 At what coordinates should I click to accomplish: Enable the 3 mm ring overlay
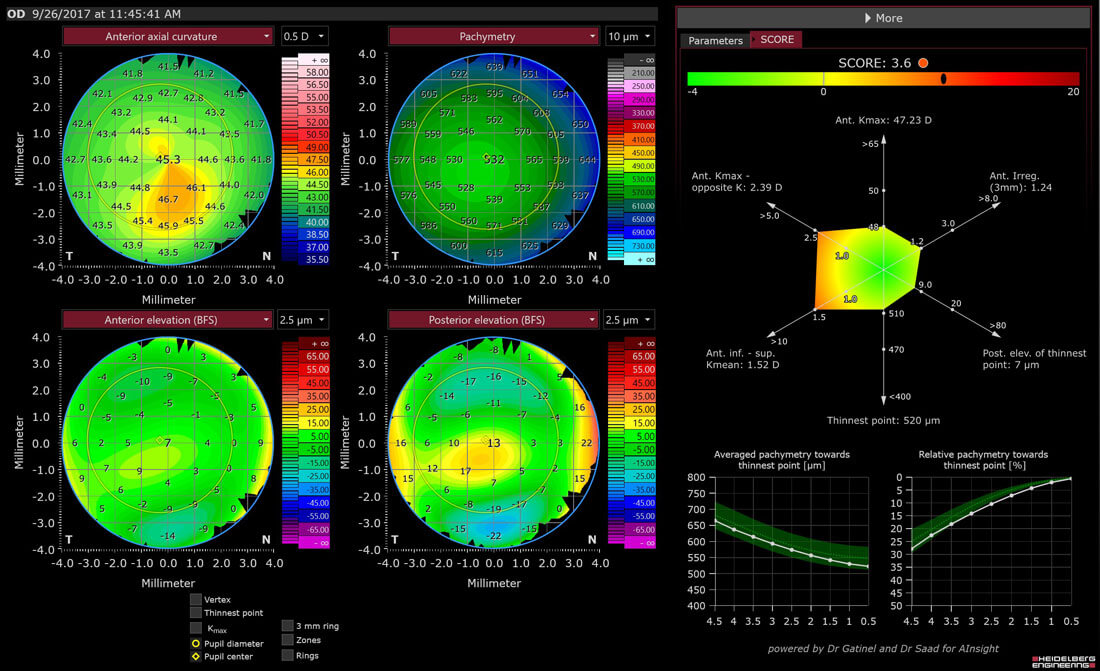click(x=288, y=625)
